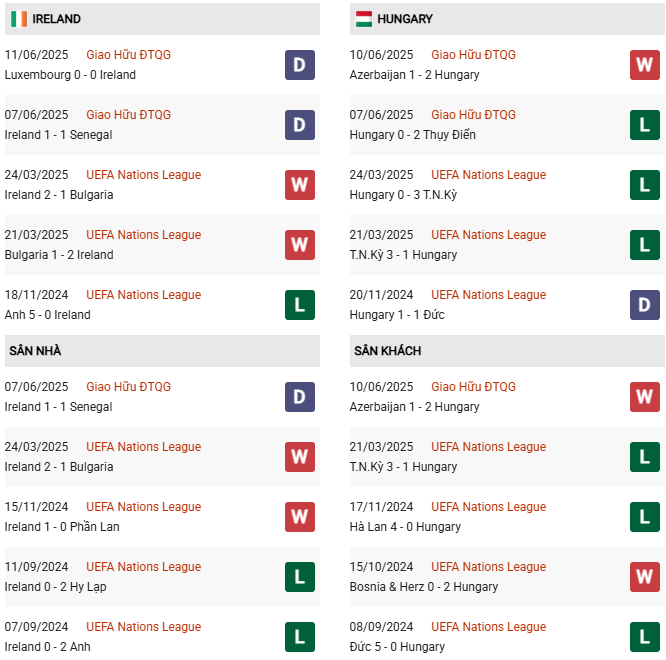Click the Ireland 0 - 2 Anh match result
Viewport: 666px width, 660px height.
47,647
